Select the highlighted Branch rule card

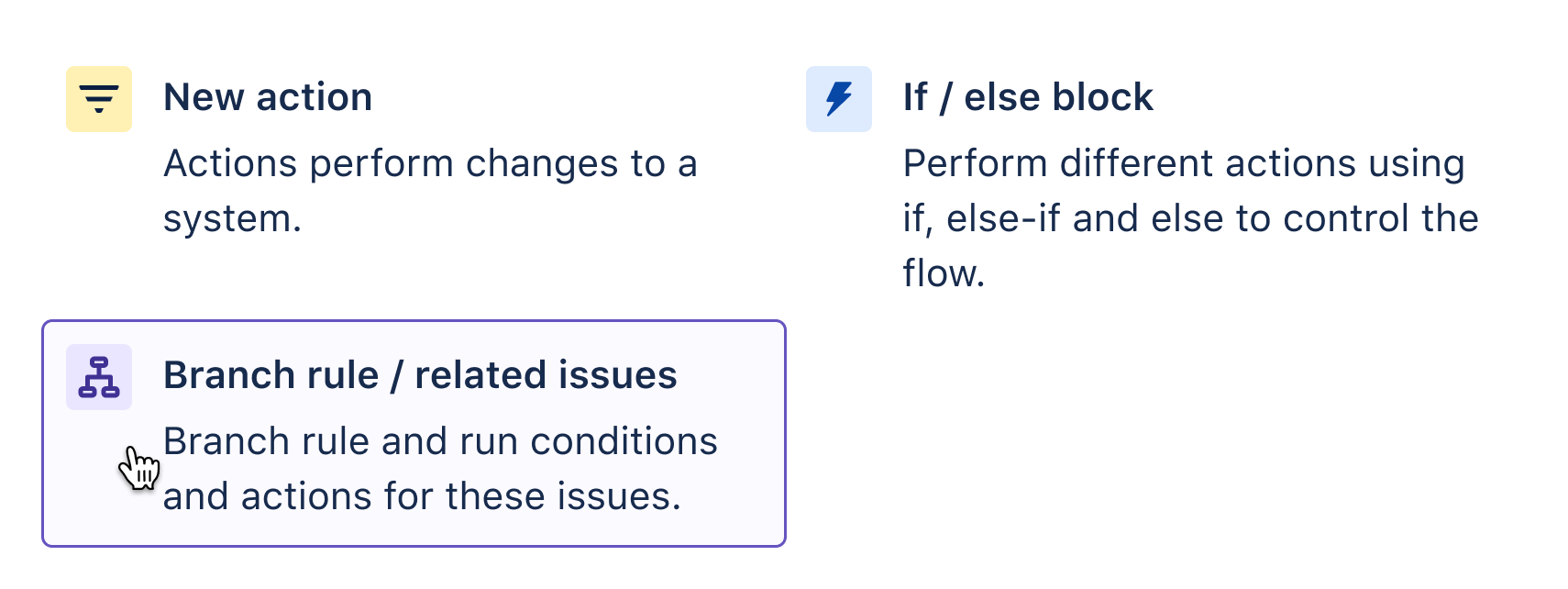click(415, 431)
